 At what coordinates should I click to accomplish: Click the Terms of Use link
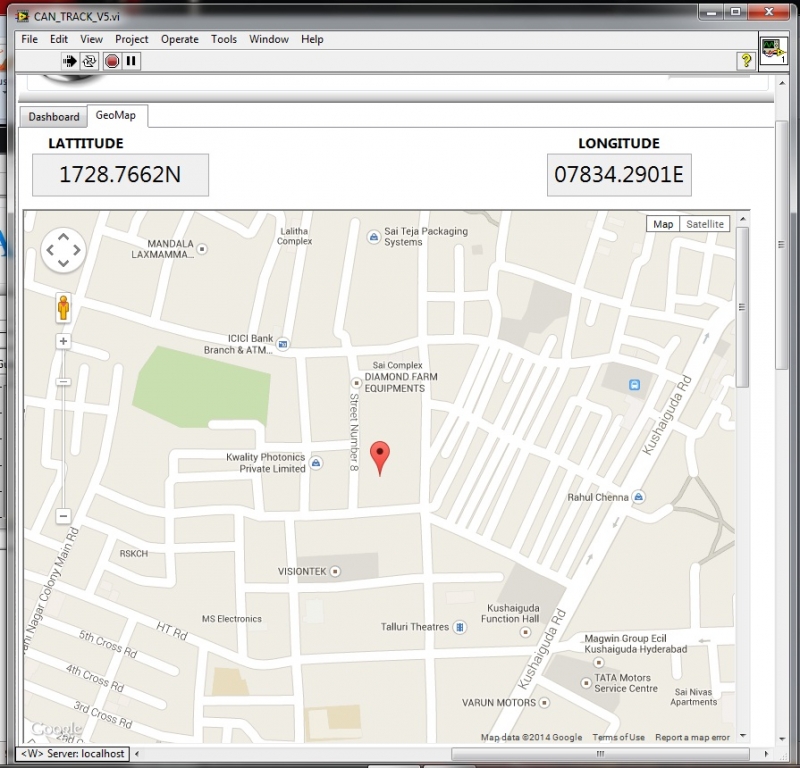pos(618,738)
